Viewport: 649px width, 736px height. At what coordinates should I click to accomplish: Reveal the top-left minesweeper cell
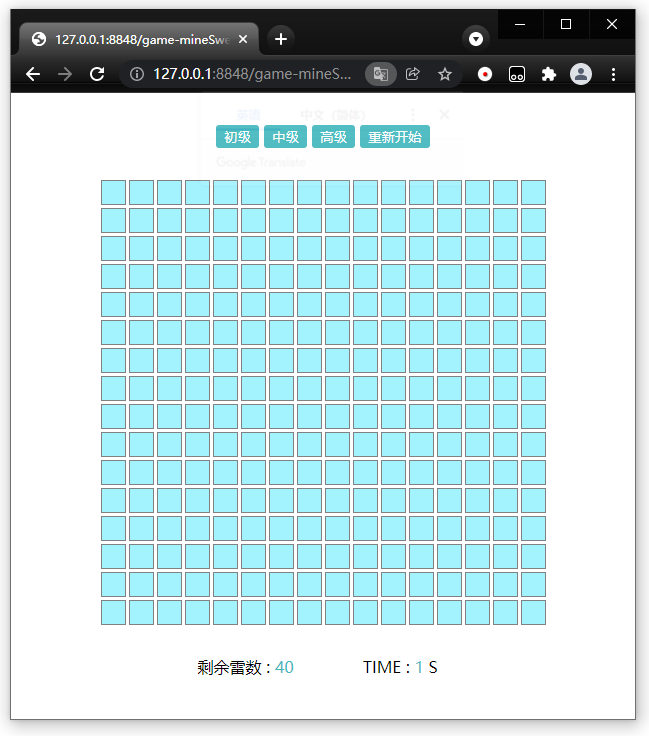pos(113,192)
